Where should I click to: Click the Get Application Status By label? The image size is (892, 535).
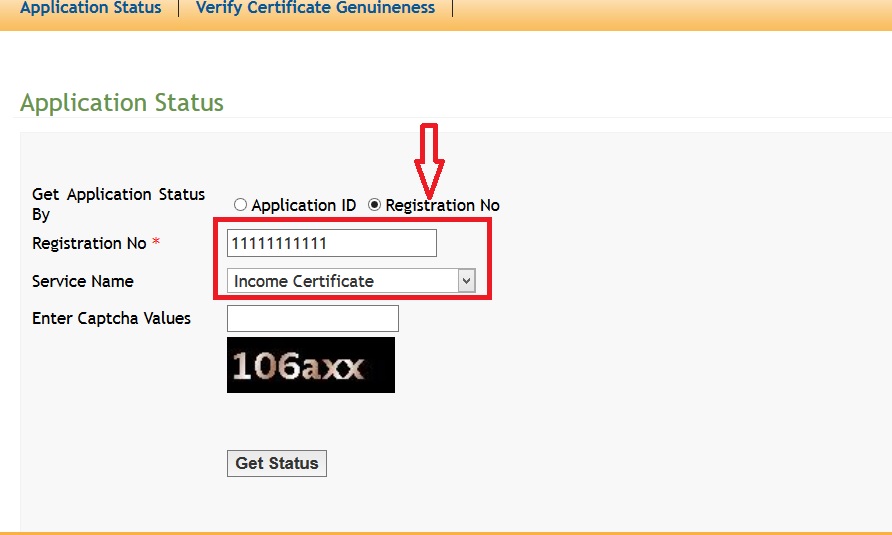tap(118, 204)
